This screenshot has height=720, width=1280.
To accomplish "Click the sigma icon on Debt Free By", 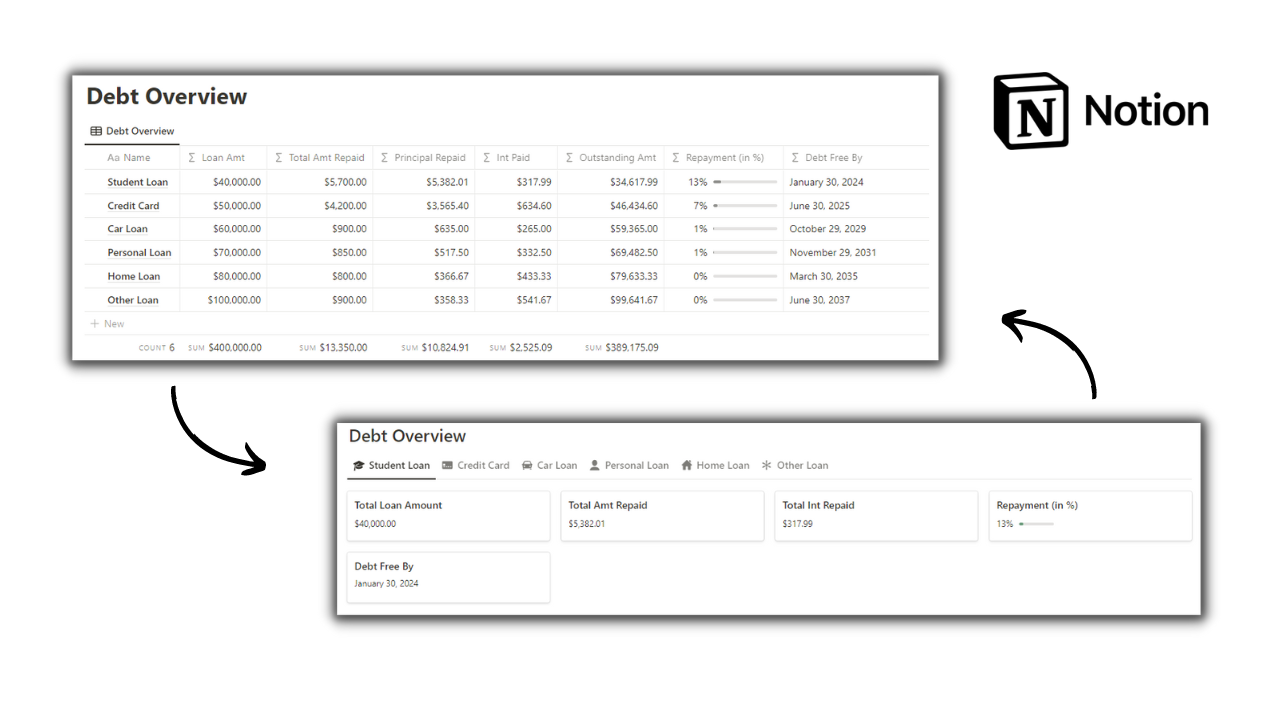I will (796, 158).
